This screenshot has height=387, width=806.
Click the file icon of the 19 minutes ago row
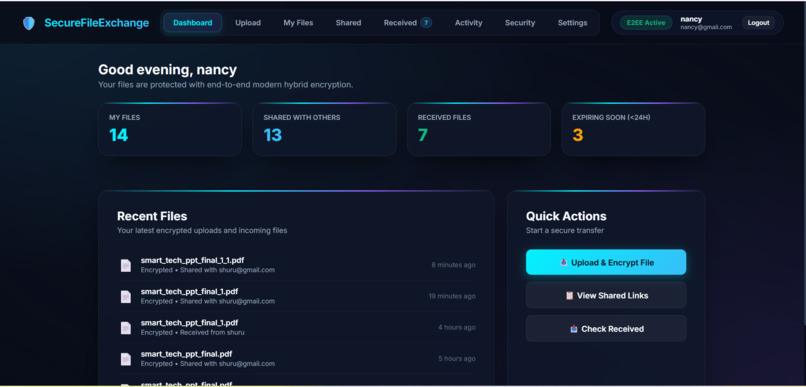(126, 297)
